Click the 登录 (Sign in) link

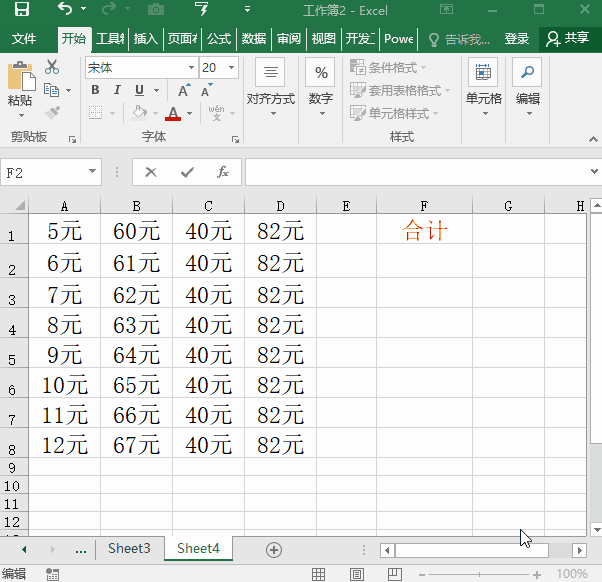pos(516,39)
